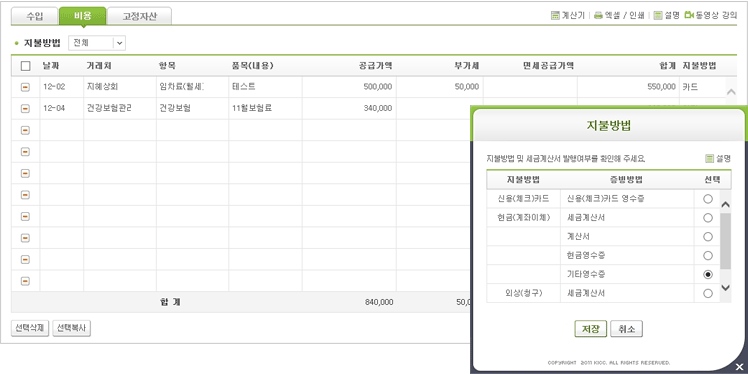748x374 pixels.
Task: Click the 날짜 column header
Action: pyautogui.click(x=51, y=66)
